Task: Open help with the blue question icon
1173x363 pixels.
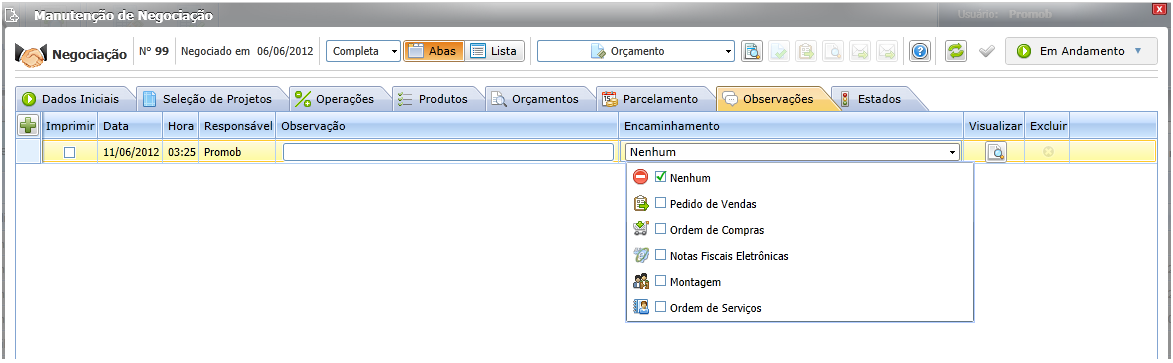Action: click(x=919, y=51)
